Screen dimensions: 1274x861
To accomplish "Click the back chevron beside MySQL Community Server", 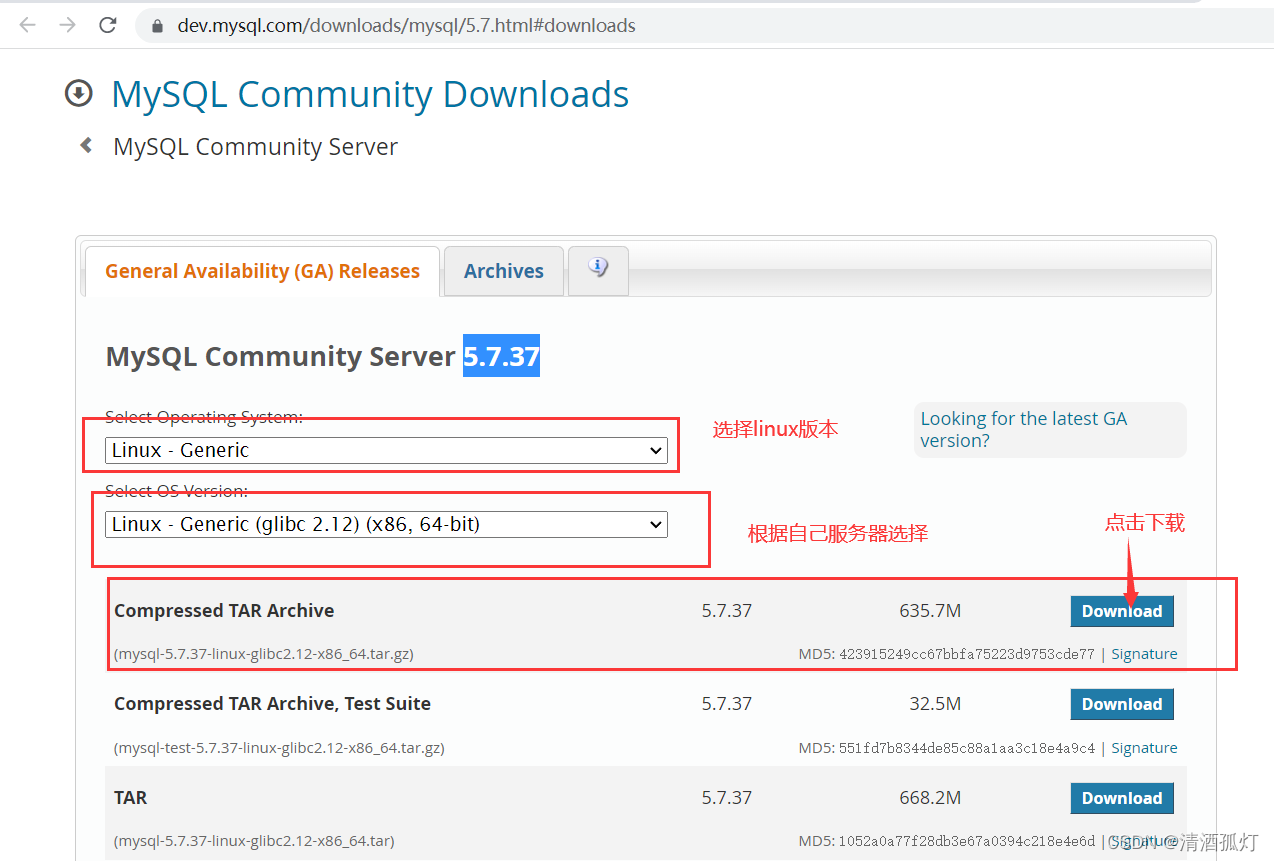I will pos(87,146).
